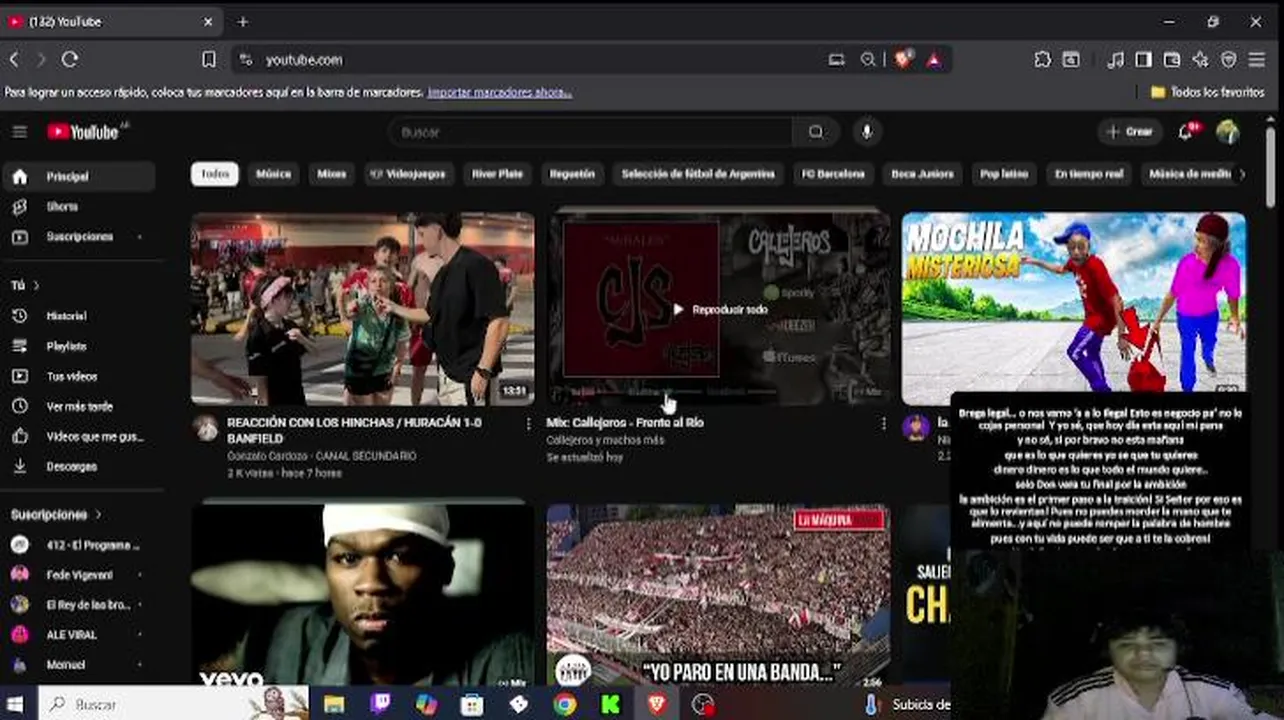Open 412 - El Programa channel
1284x720 pixels.
click(x=78, y=545)
